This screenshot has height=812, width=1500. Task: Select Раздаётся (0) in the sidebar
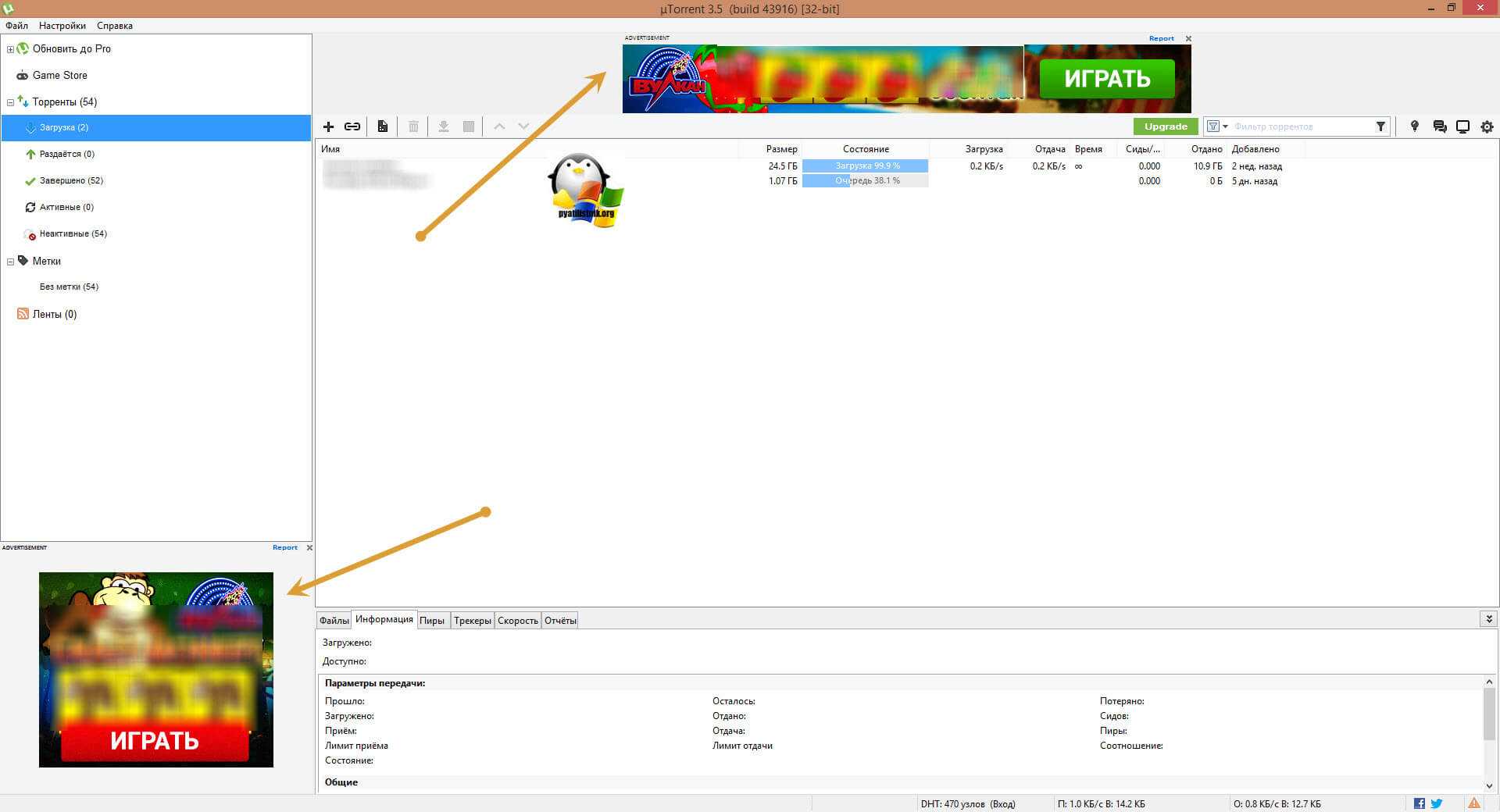click(67, 155)
